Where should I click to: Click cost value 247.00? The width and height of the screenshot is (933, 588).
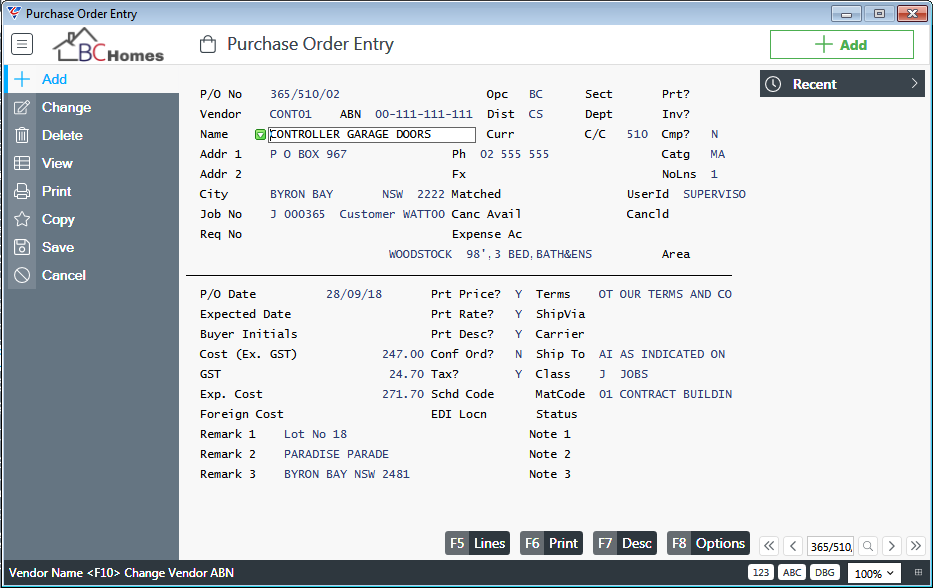coord(403,354)
